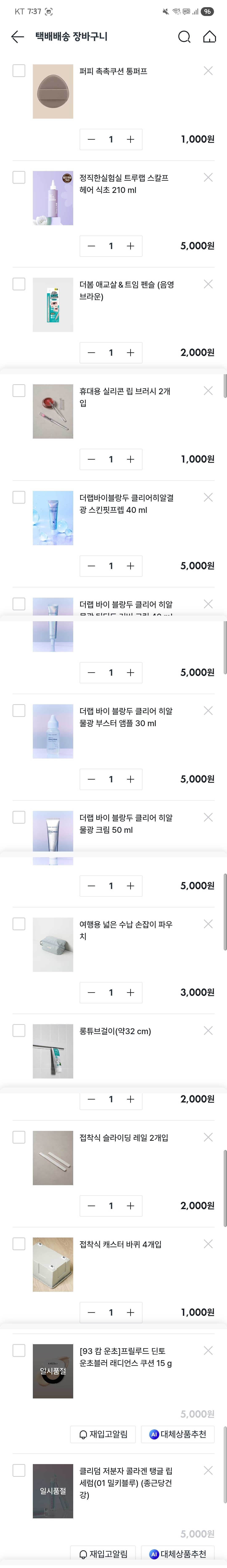The width and height of the screenshot is (227, 1568).
Task: Open 대체상품추천 for 프릴루드 딘토 쿠션
Action: coord(178,1434)
